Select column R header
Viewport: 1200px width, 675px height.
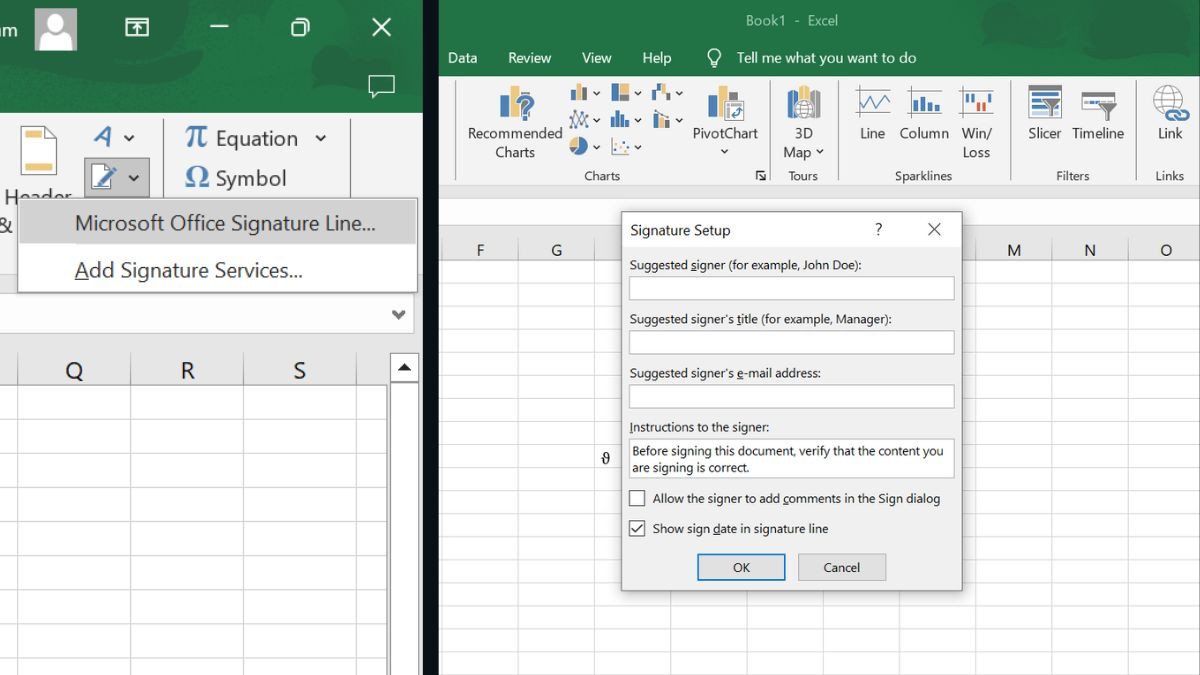(x=187, y=371)
